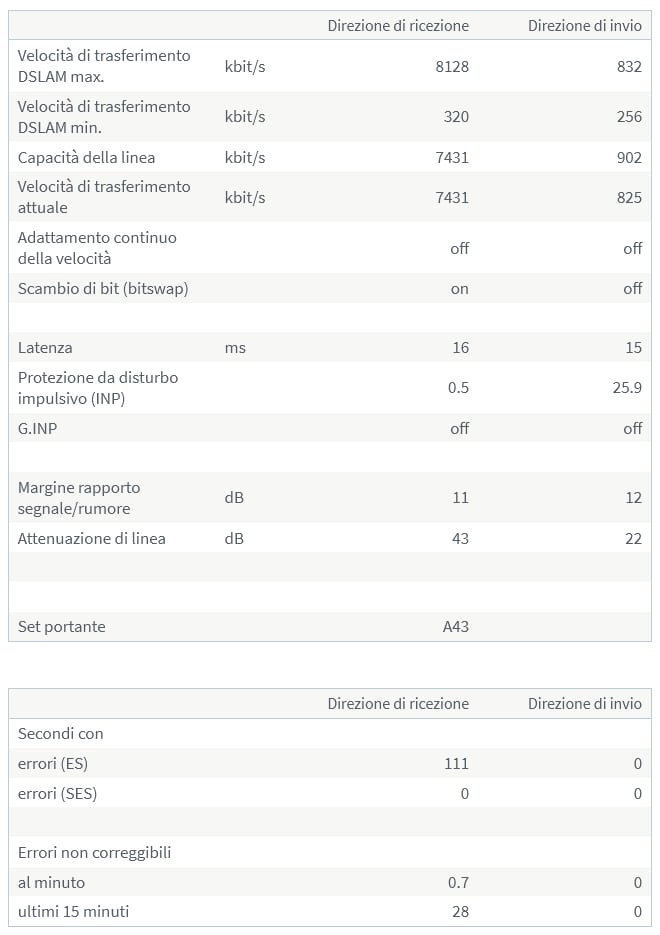Select the Latenza row label
Image resolution: width=660 pixels, height=935 pixels.
[x=45, y=348]
